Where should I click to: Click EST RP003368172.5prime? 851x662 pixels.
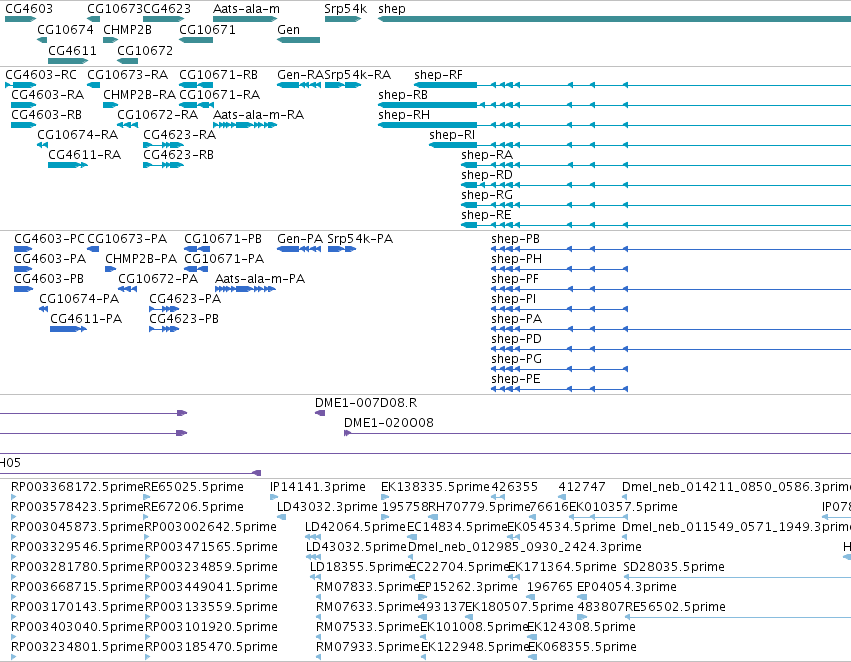pyautogui.click(x=77, y=487)
